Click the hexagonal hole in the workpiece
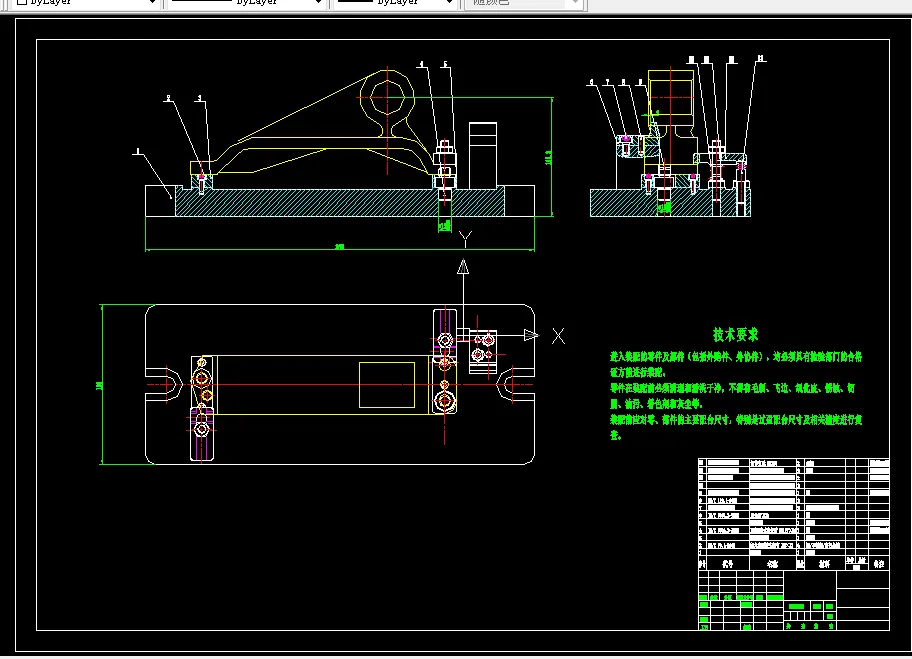The height and width of the screenshot is (659, 912). coord(387,97)
